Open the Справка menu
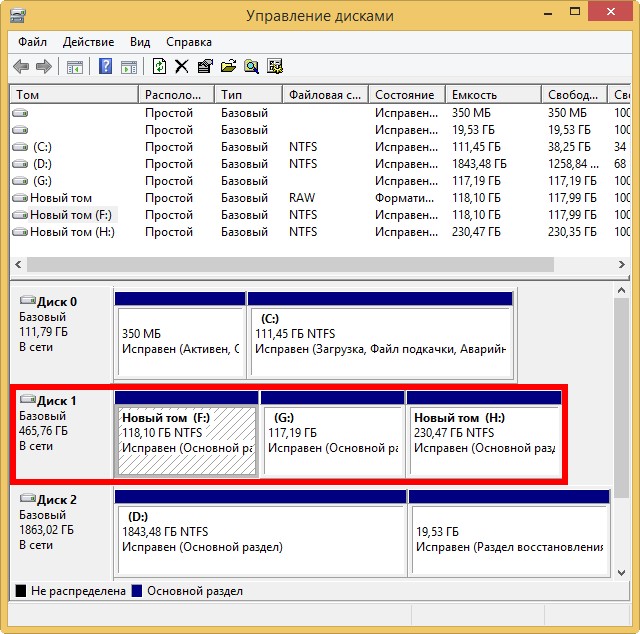This screenshot has height=634, width=640. click(x=189, y=42)
